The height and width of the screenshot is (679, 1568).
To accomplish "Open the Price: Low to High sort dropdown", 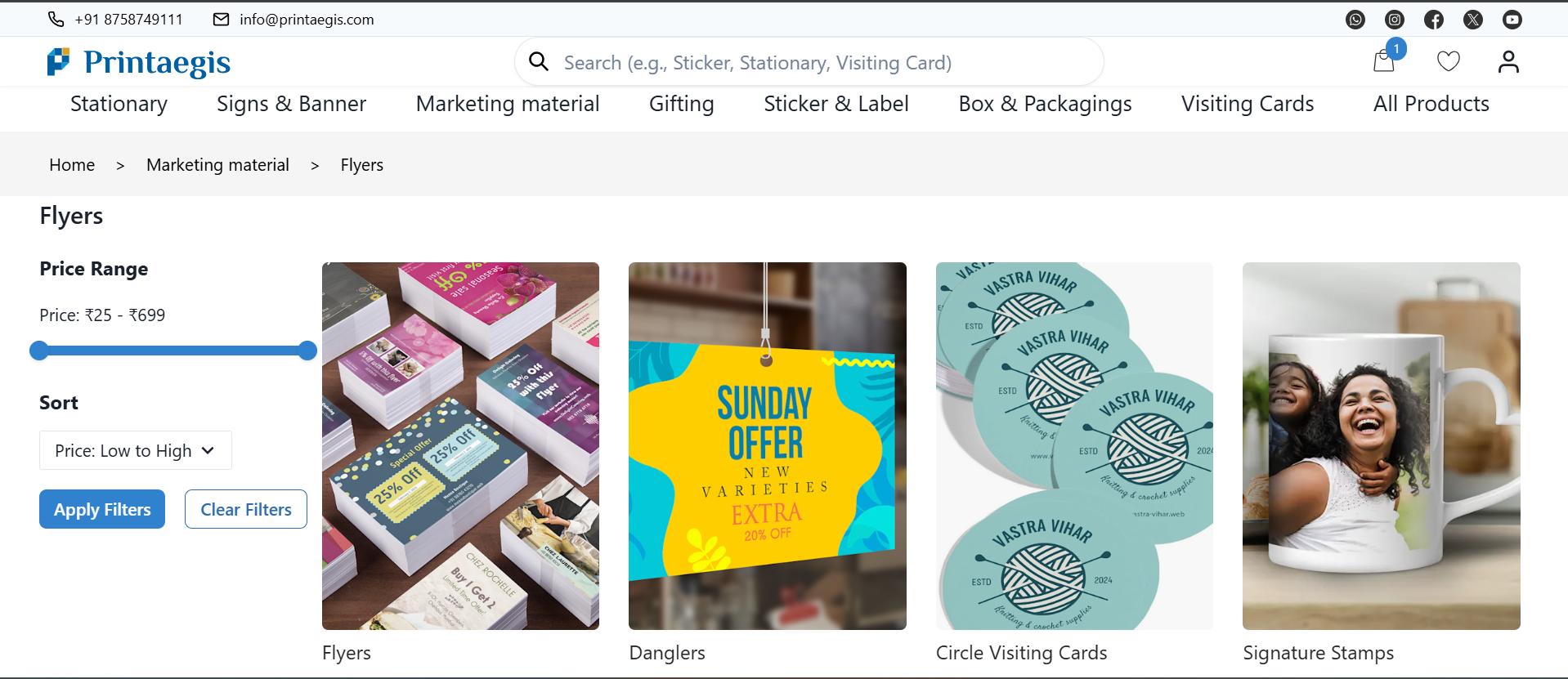I will [136, 450].
